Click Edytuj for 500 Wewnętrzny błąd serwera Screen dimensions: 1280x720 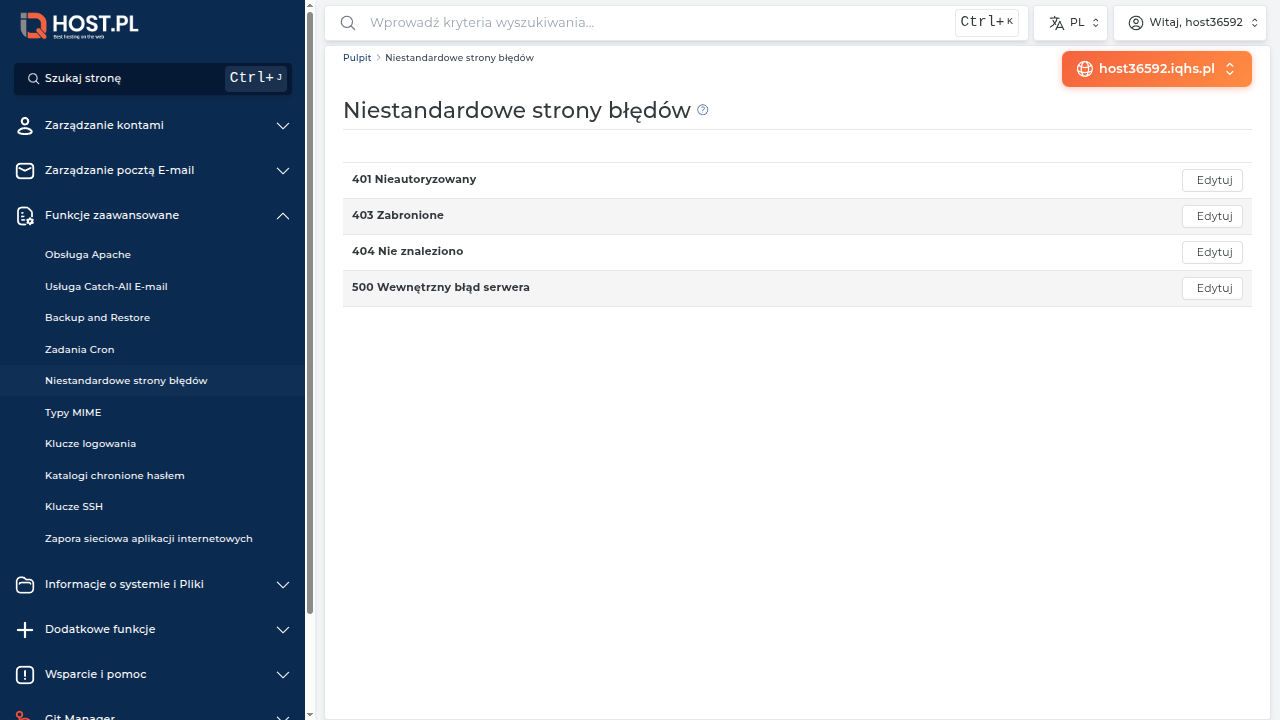pos(1212,288)
